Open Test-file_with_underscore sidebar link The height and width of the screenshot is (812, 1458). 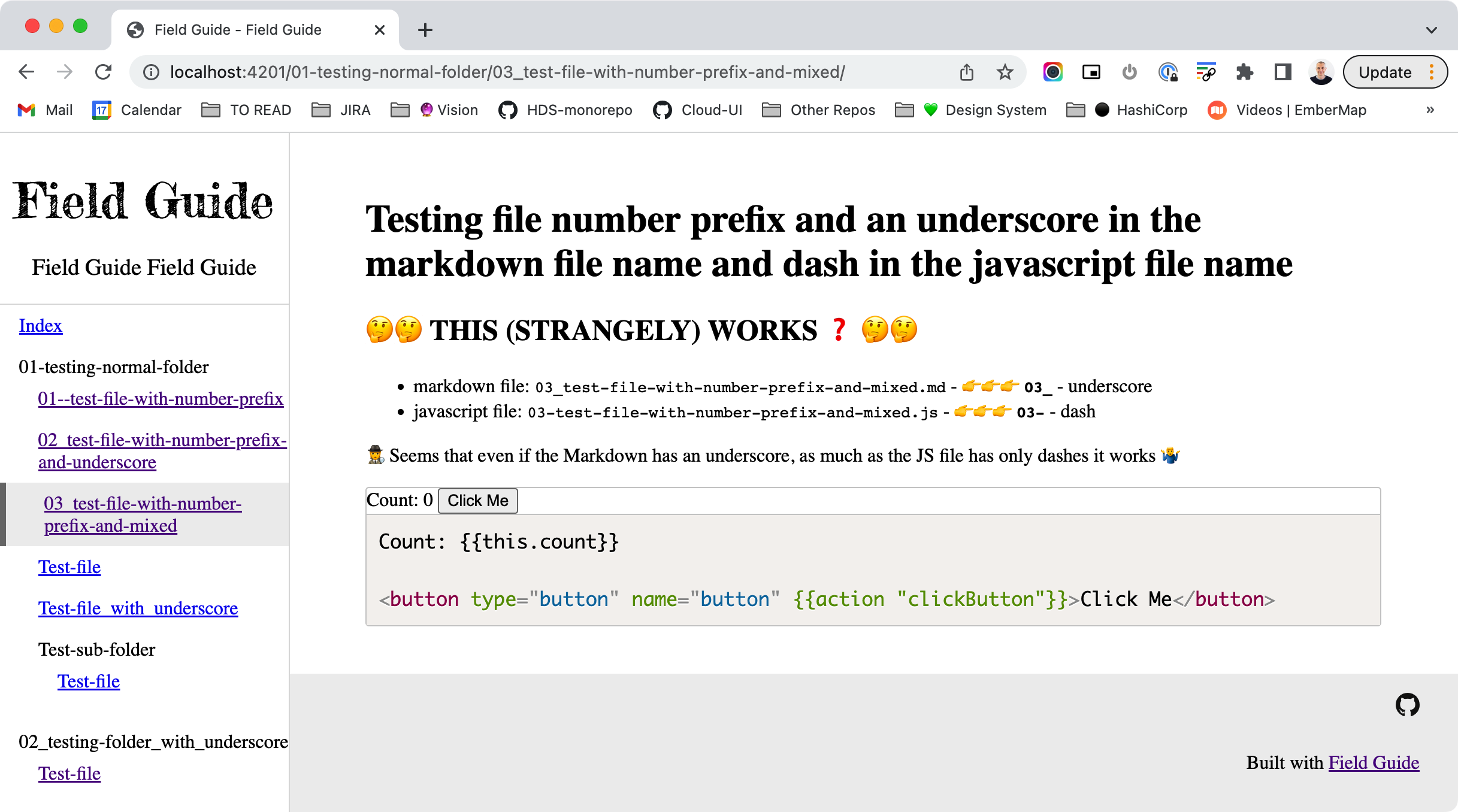pos(138,608)
